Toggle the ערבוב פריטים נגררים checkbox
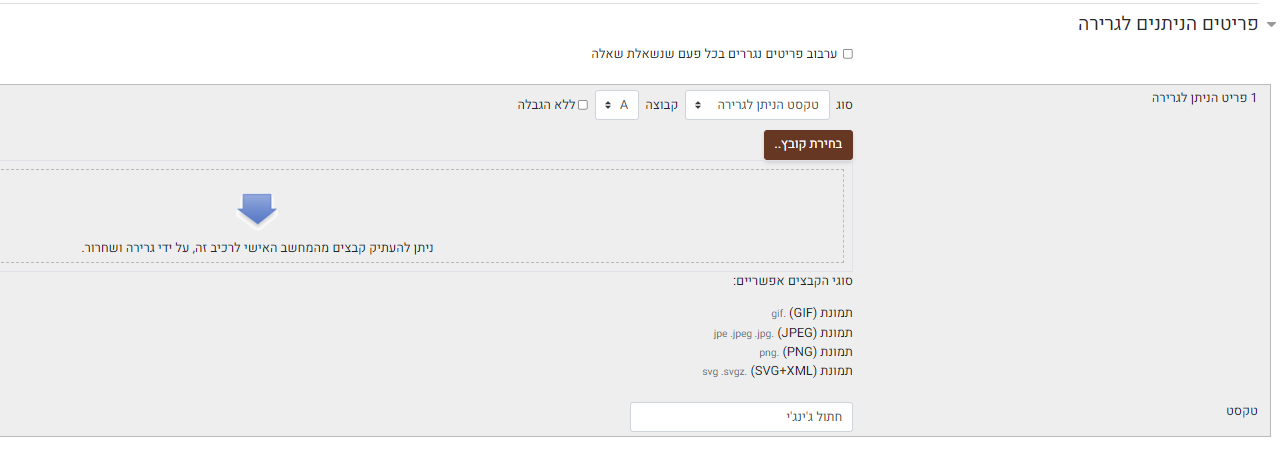This screenshot has width=1283, height=450. [x=848, y=54]
